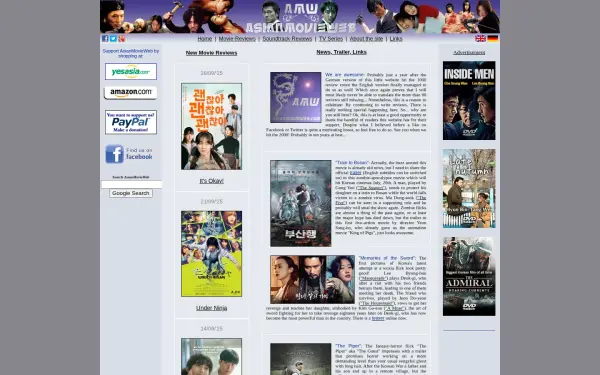This screenshot has width=600, height=375.
Task: Open About the site navigation link
Action: point(366,39)
